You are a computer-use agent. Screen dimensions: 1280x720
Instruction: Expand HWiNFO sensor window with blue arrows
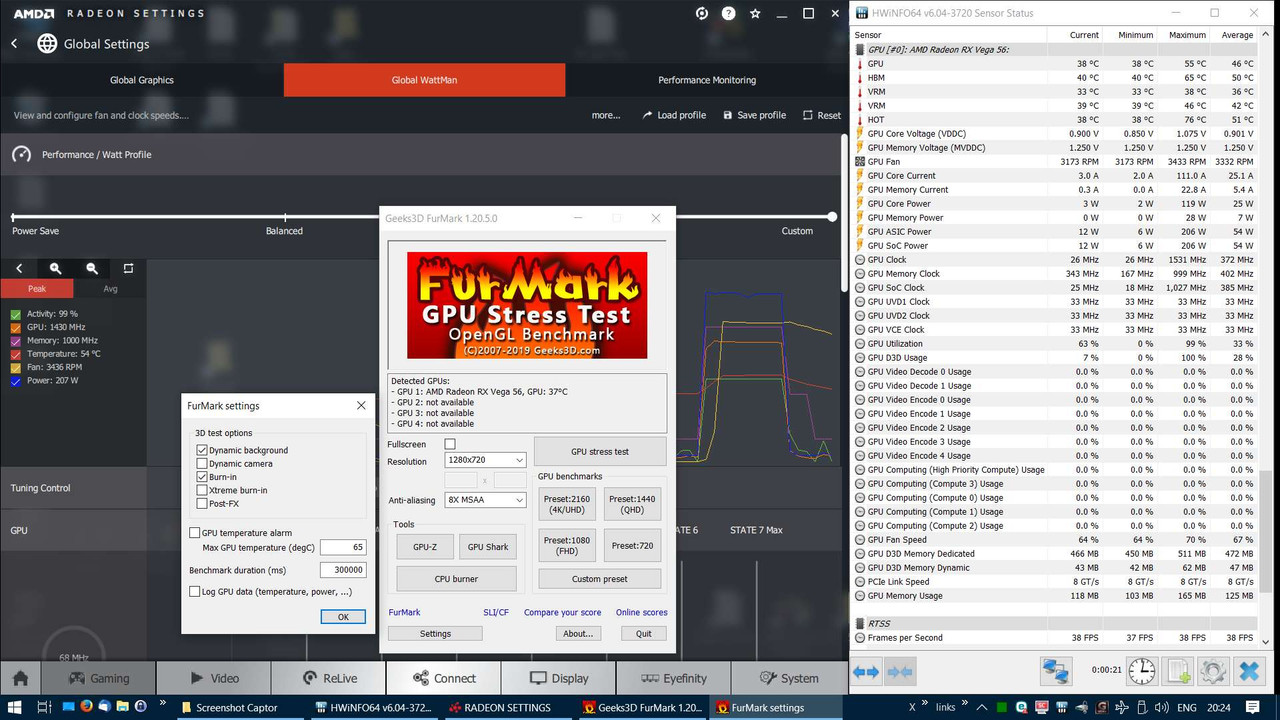(x=866, y=672)
